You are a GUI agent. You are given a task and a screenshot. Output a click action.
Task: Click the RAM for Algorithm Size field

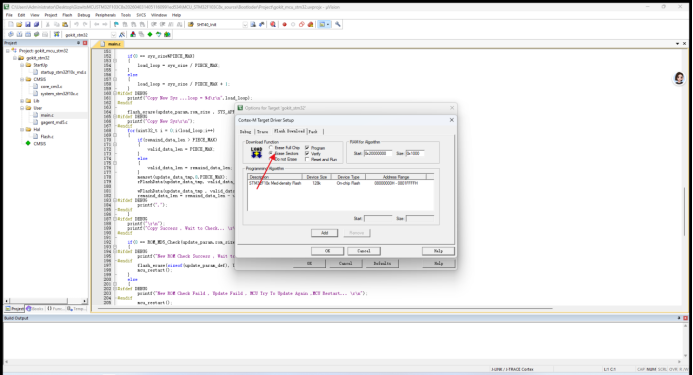coord(415,153)
